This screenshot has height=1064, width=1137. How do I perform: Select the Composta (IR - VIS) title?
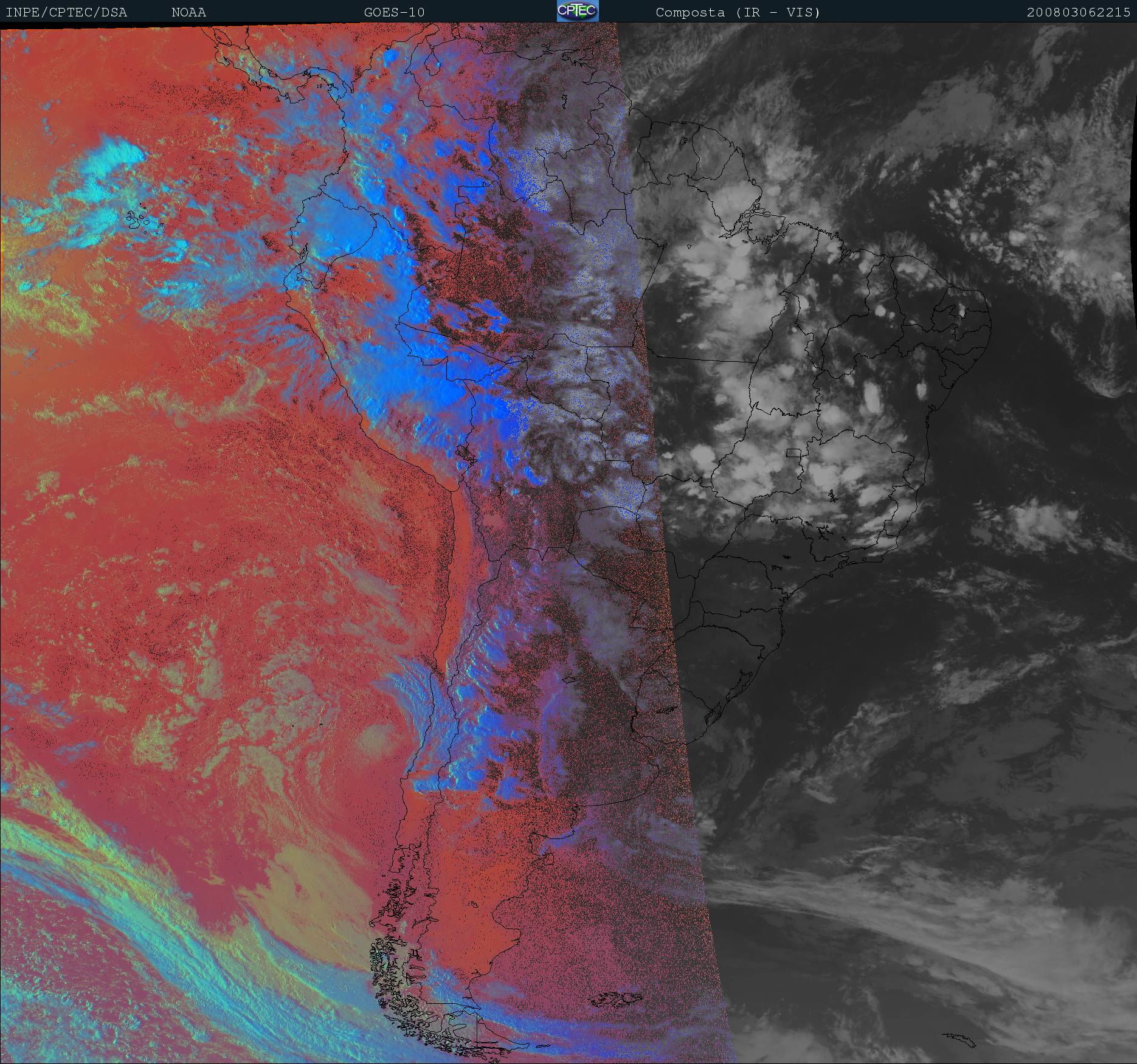738,12
